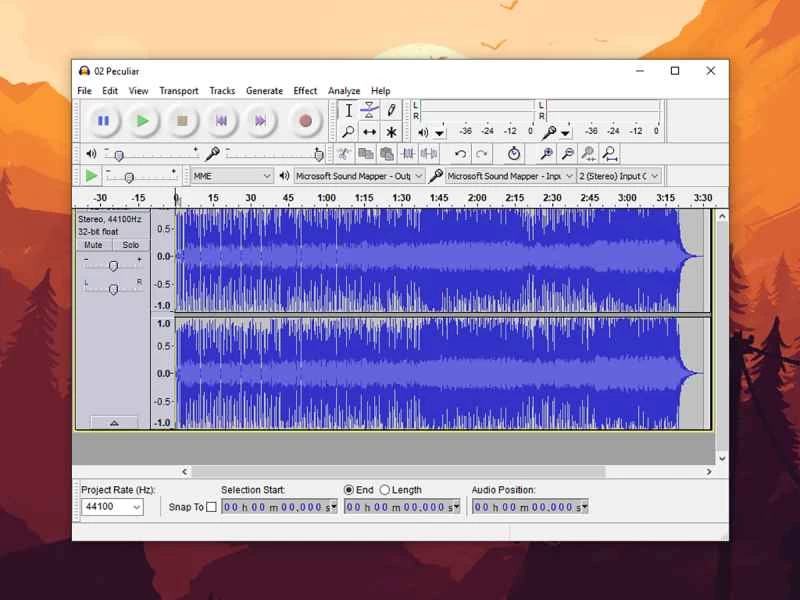The width and height of the screenshot is (800, 600).
Task: Select the Envelope tool
Action: tap(369, 110)
